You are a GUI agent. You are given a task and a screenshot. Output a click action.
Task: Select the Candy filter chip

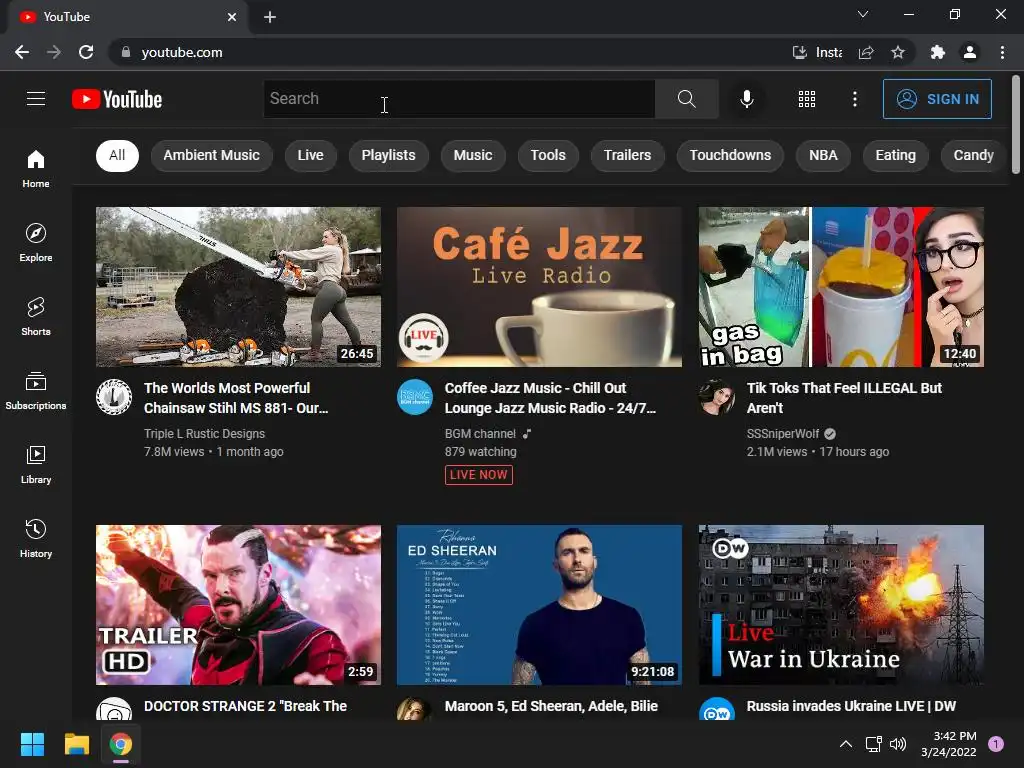pos(973,155)
